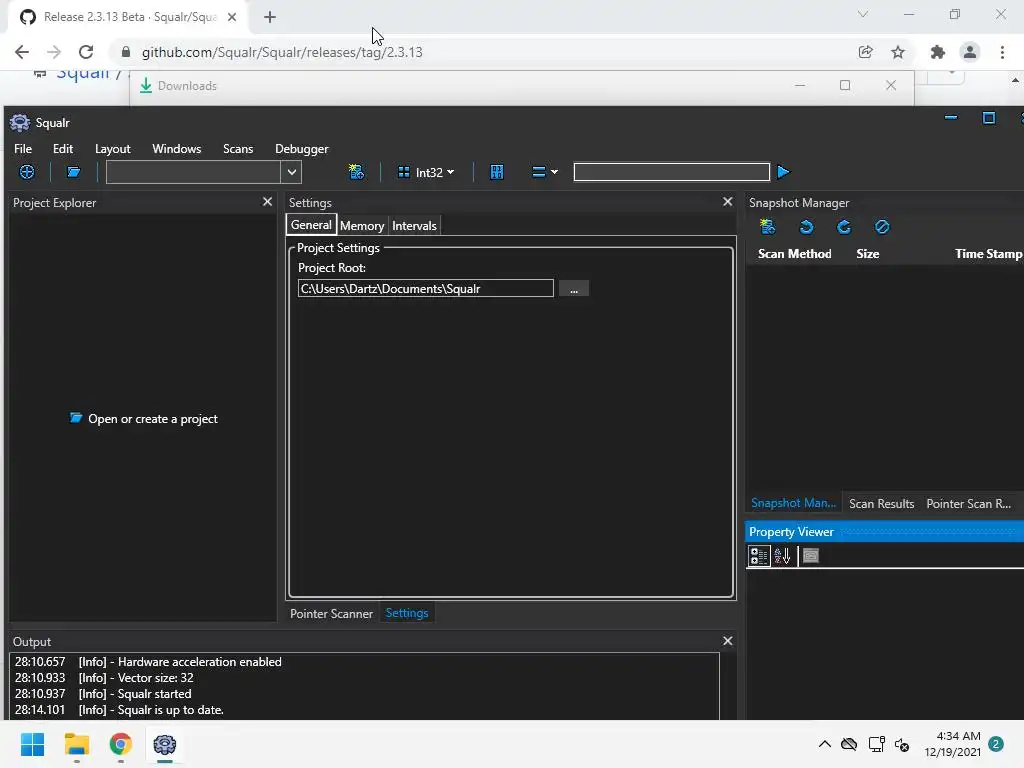The image size is (1024, 768).
Task: Open Chrome three-dot menu
Action: click(x=1002, y=52)
